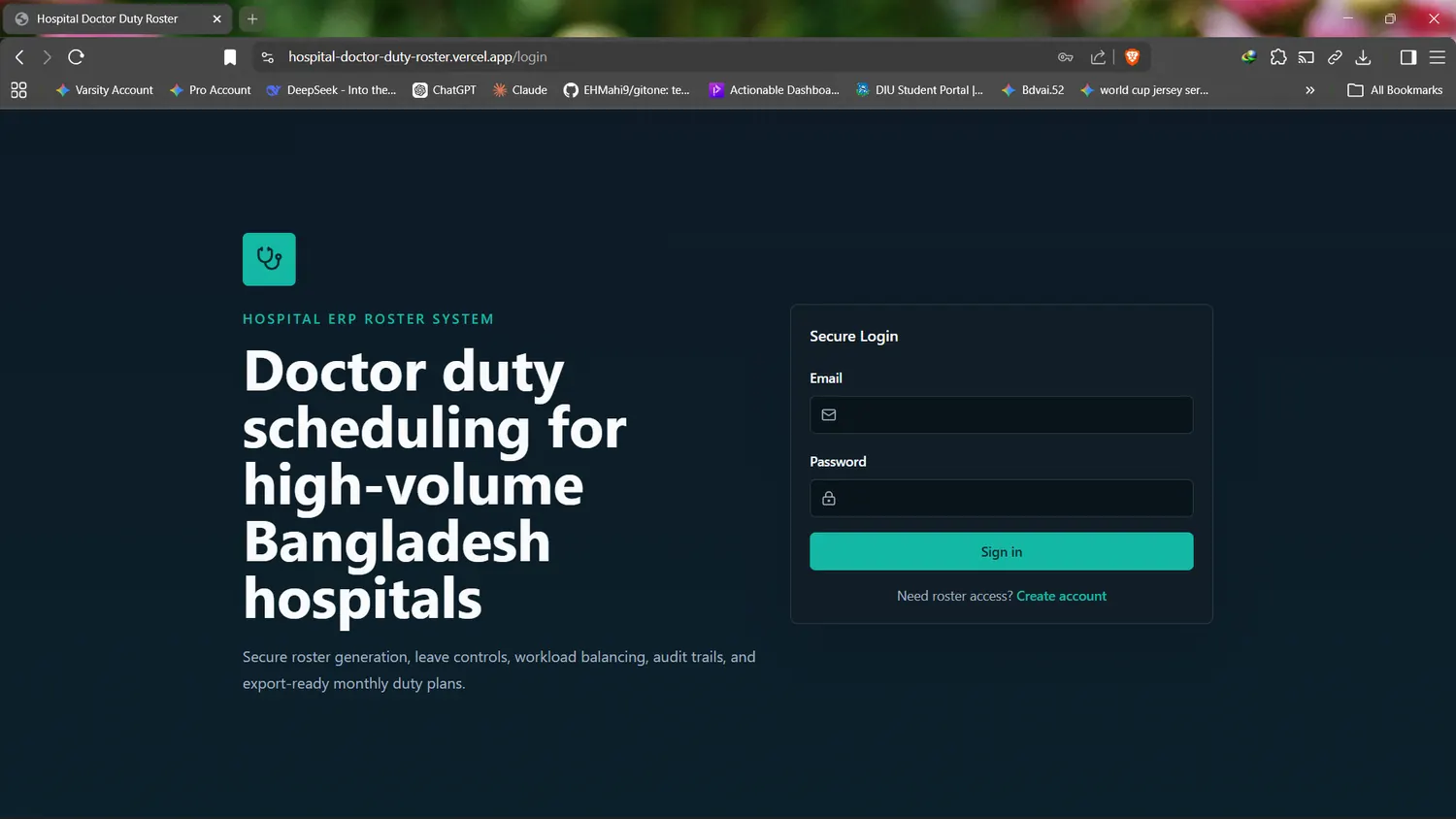Open a new tab with plus button

tap(252, 18)
